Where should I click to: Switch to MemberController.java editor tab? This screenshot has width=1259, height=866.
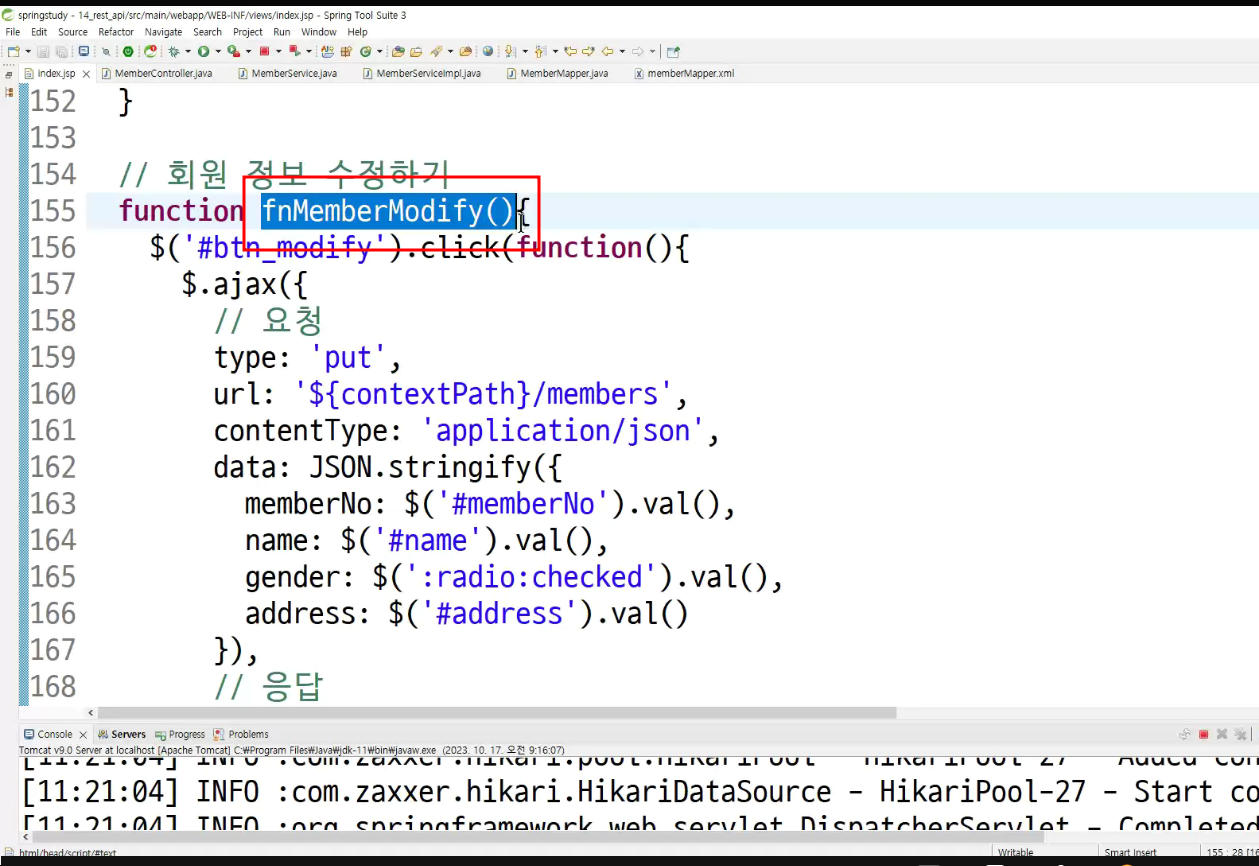click(x=157, y=73)
